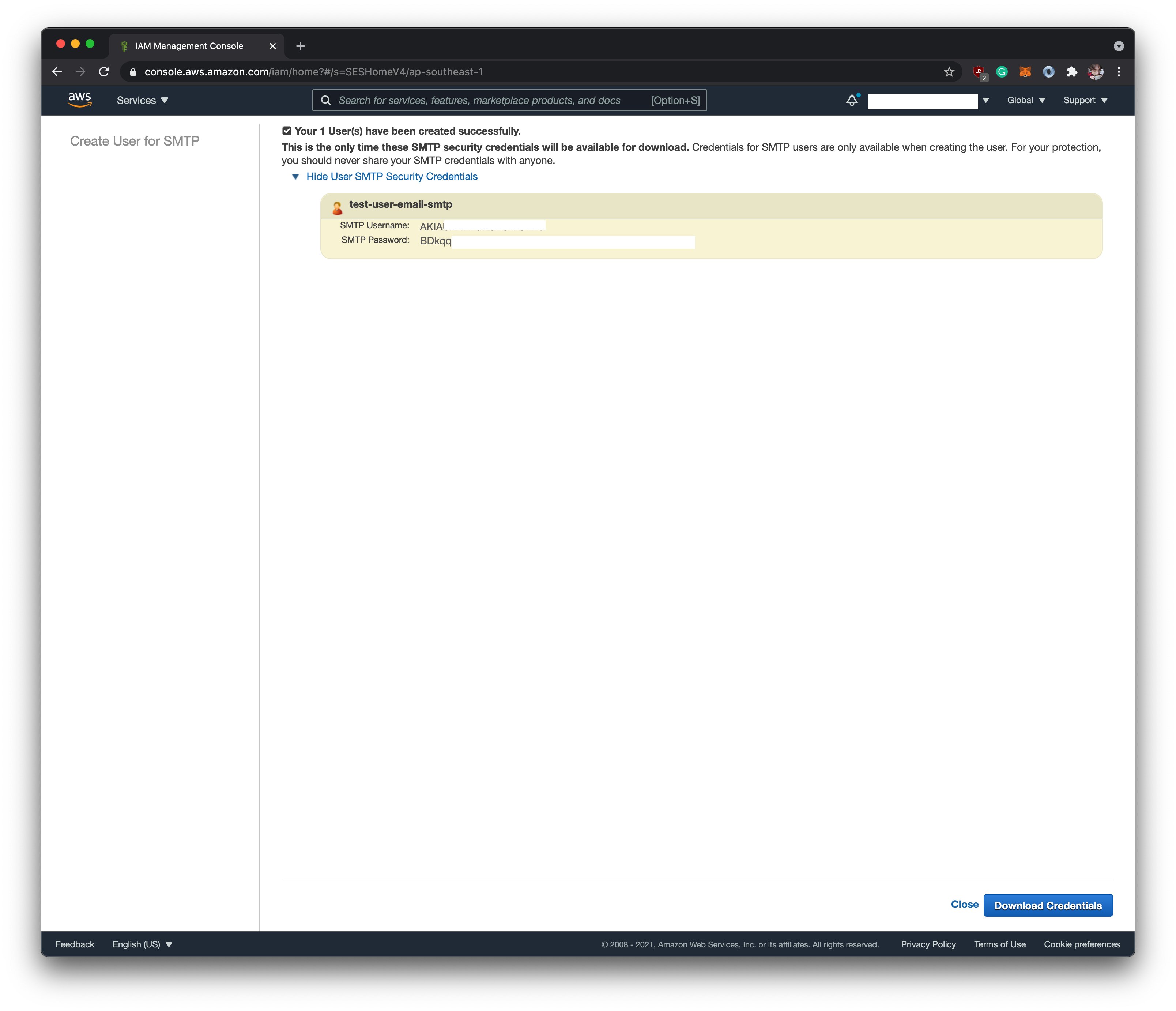This screenshot has height=1011, width=1176.
Task: Open the uBlock Origin extension
Action: (979, 72)
